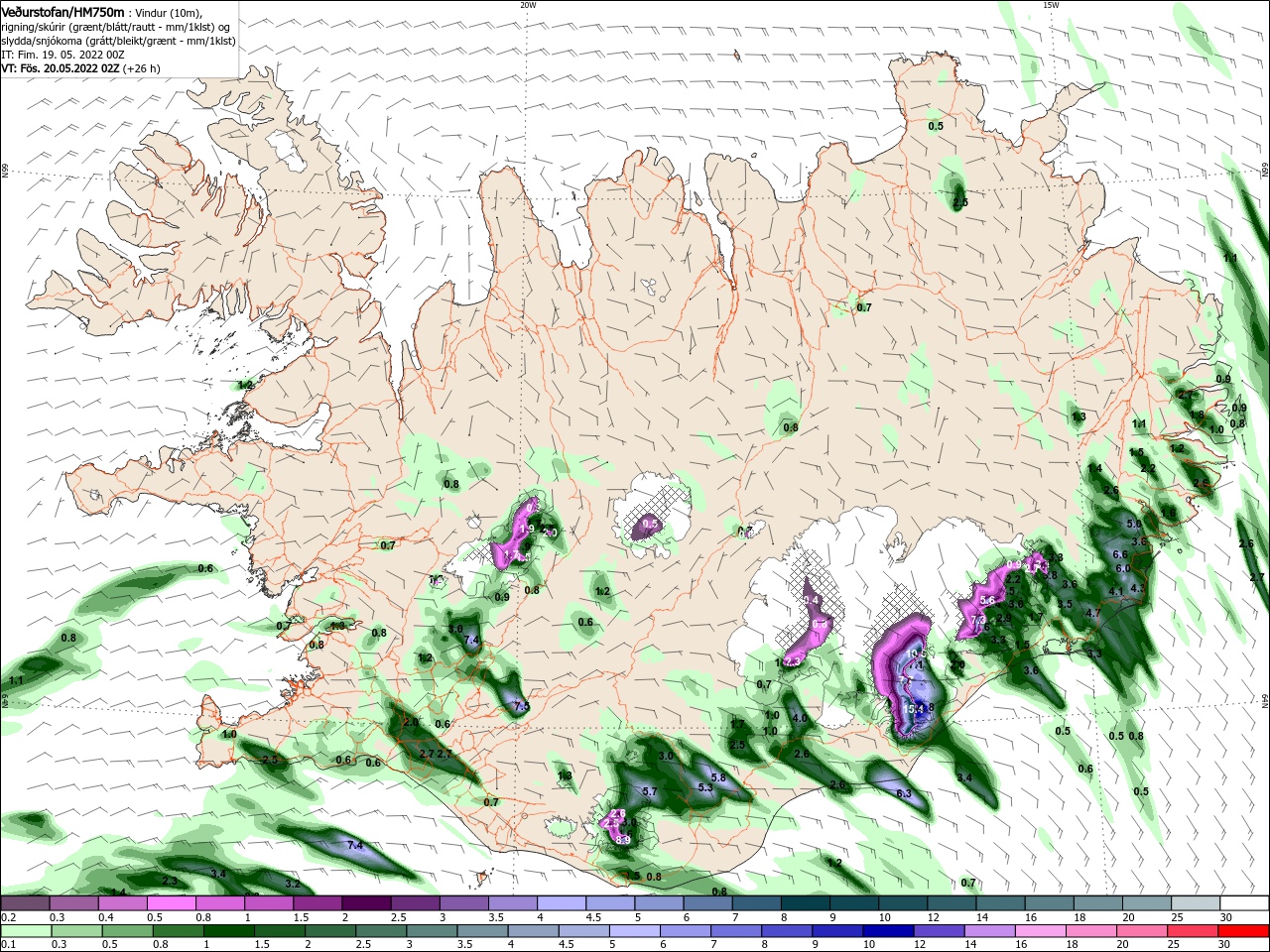Click the grey-green swatch at 3 on rain scale

(432, 931)
